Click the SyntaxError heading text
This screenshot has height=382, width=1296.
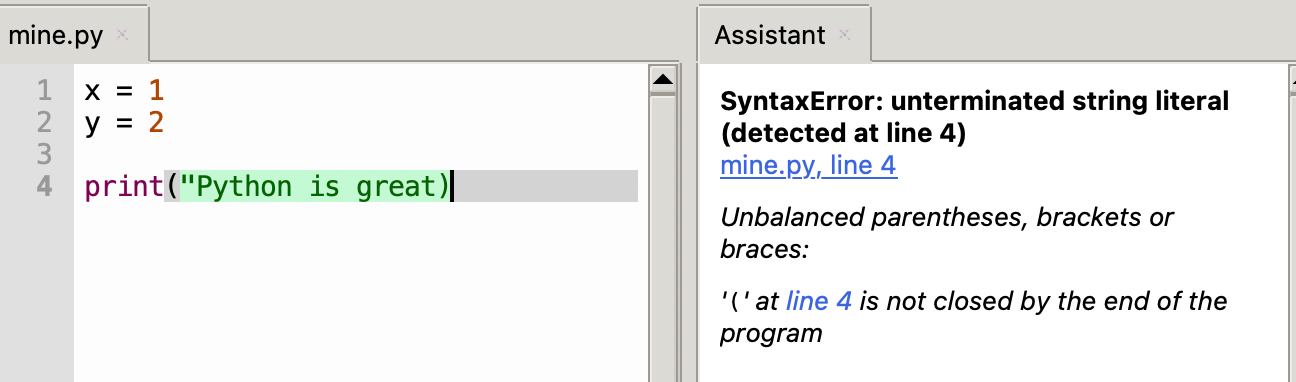[975, 117]
